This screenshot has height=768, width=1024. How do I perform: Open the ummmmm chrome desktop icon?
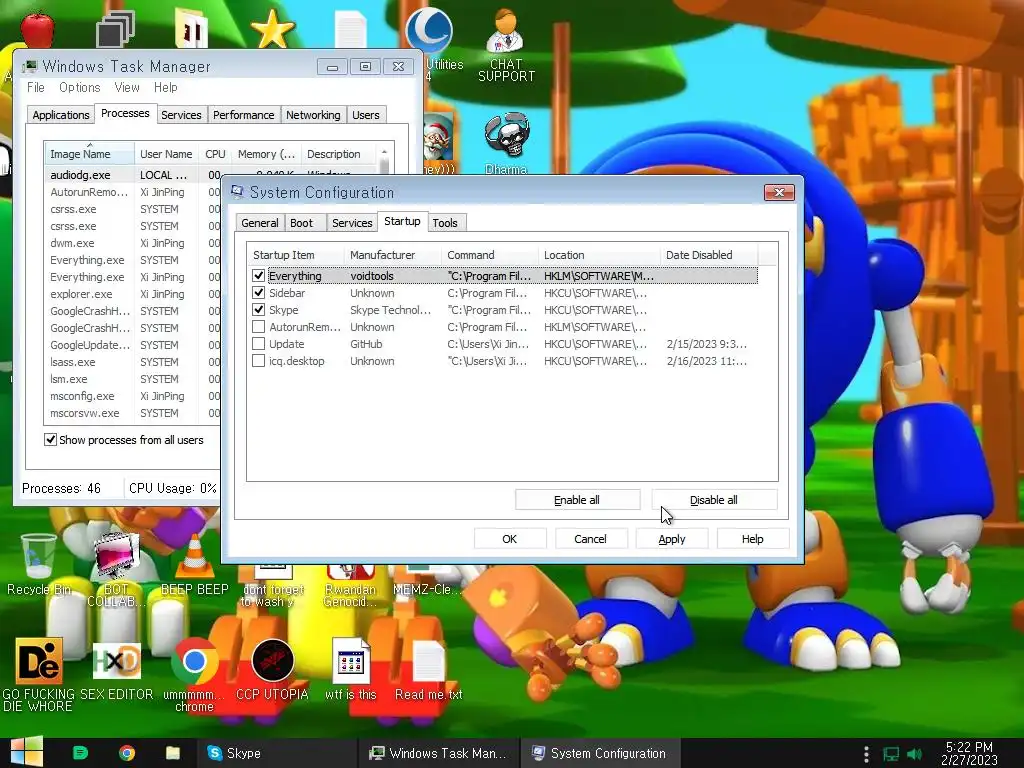pyautogui.click(x=195, y=675)
